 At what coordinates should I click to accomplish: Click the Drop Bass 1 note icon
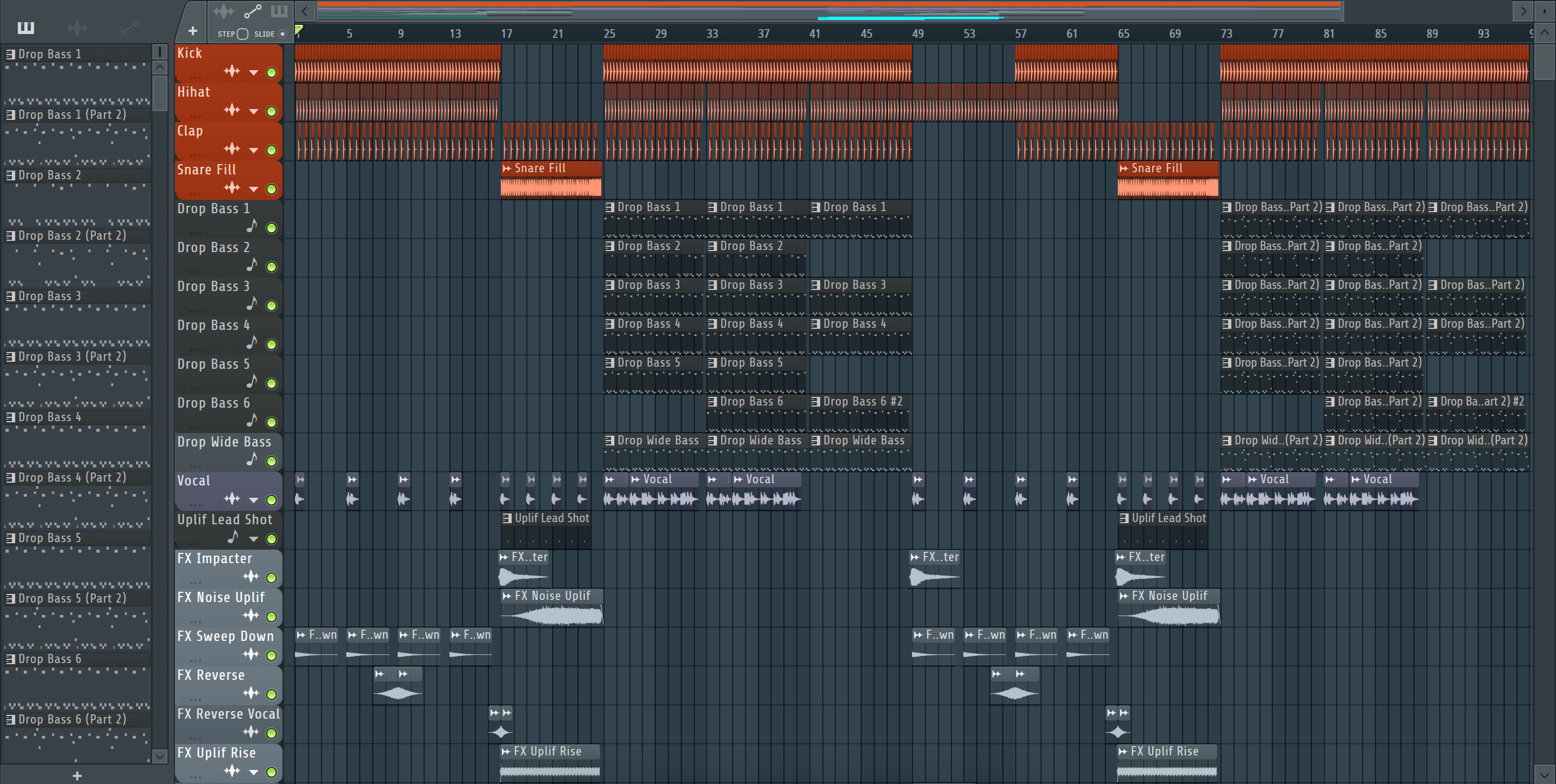252,226
